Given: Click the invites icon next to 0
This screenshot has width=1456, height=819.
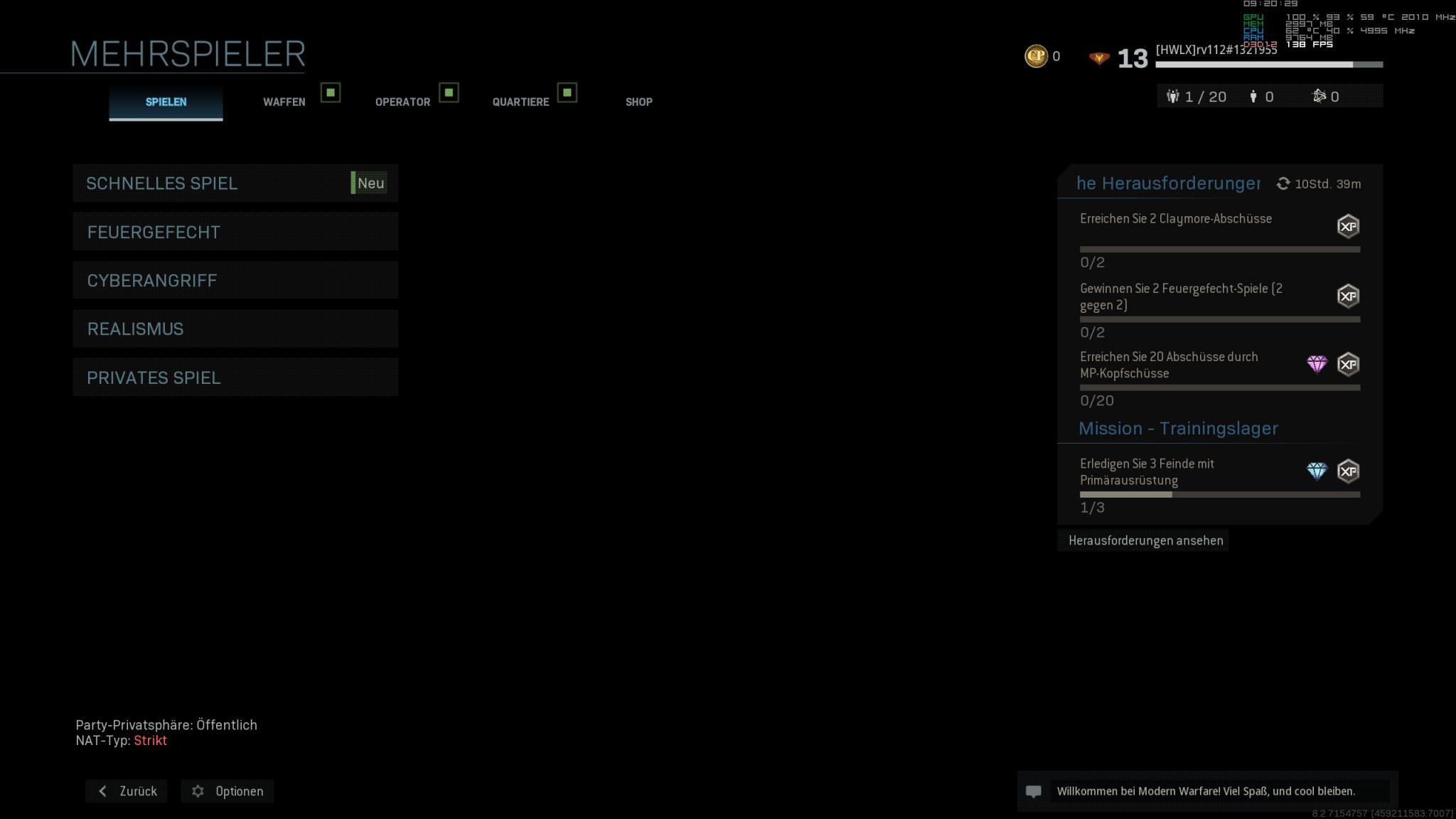Looking at the screenshot, I should 1319,96.
